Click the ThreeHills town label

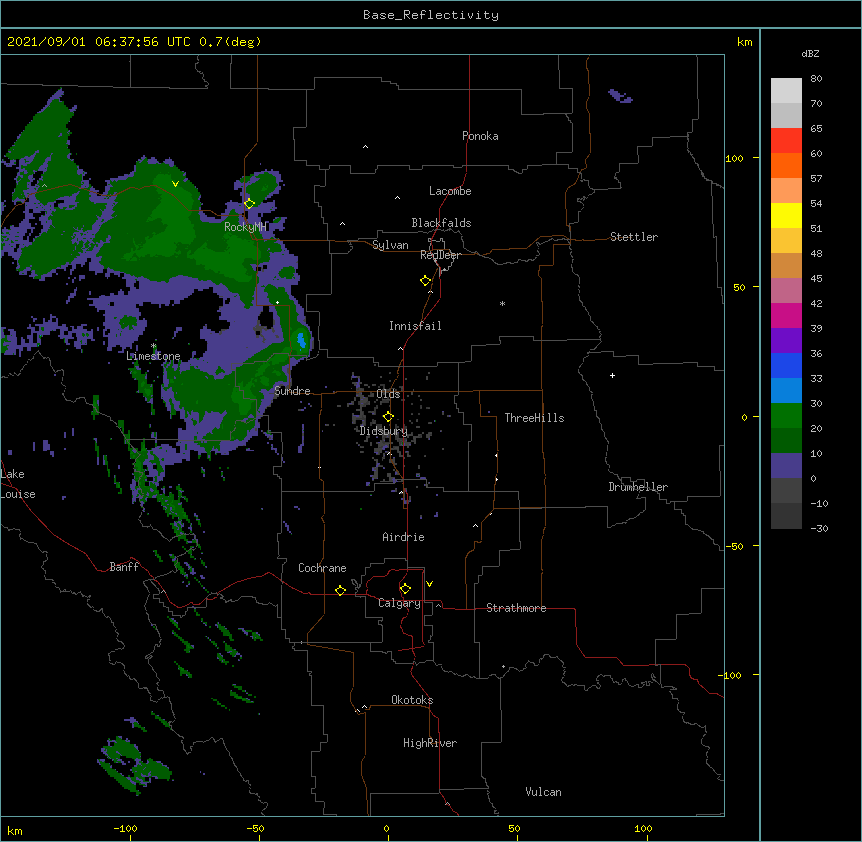534,418
